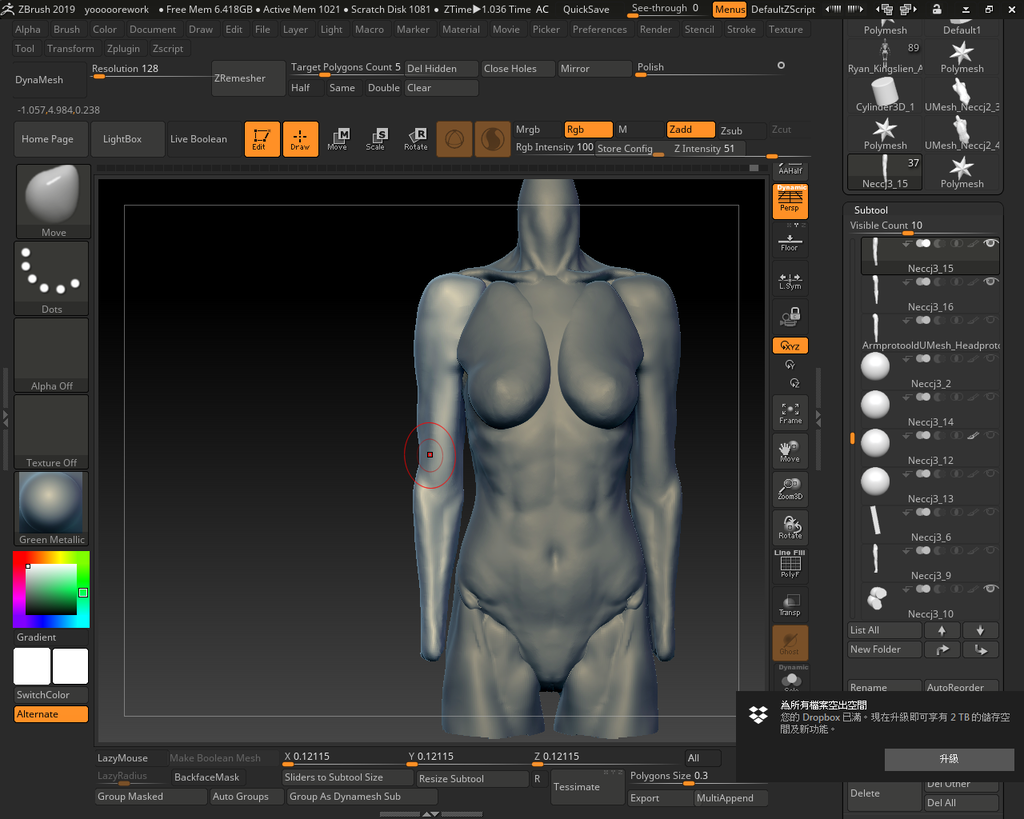The image size is (1024, 819).
Task: Click the QuickSave button
Action: (586, 9)
